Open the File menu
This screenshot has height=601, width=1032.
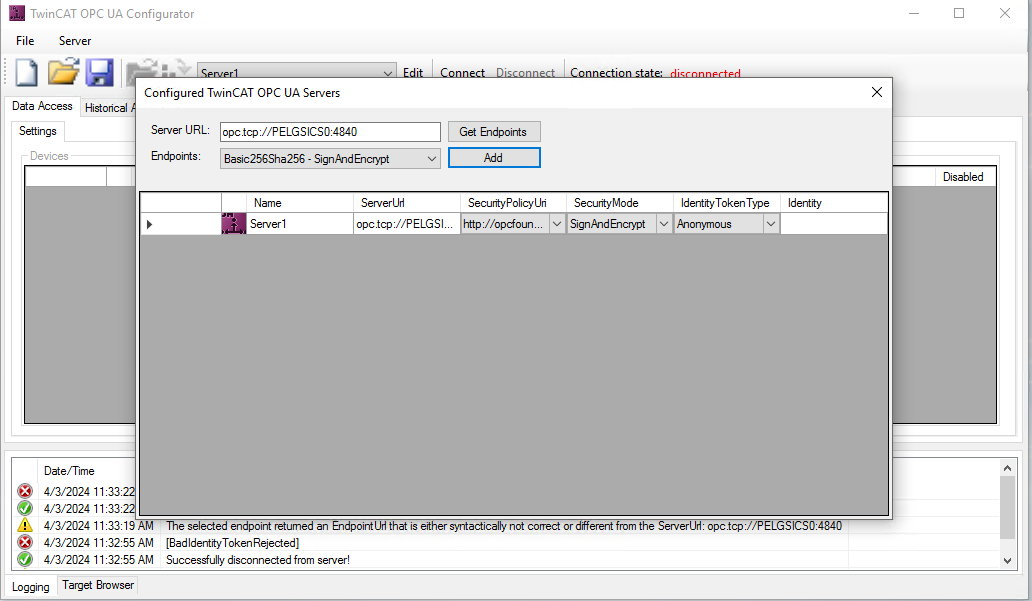click(25, 41)
